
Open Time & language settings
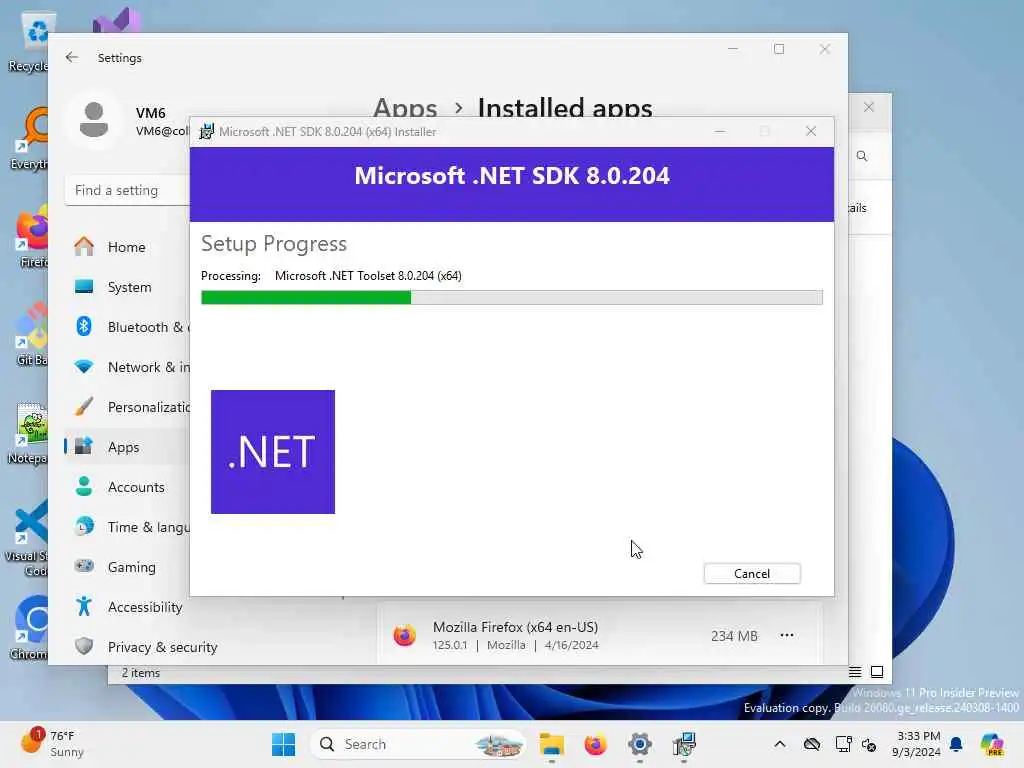127,527
